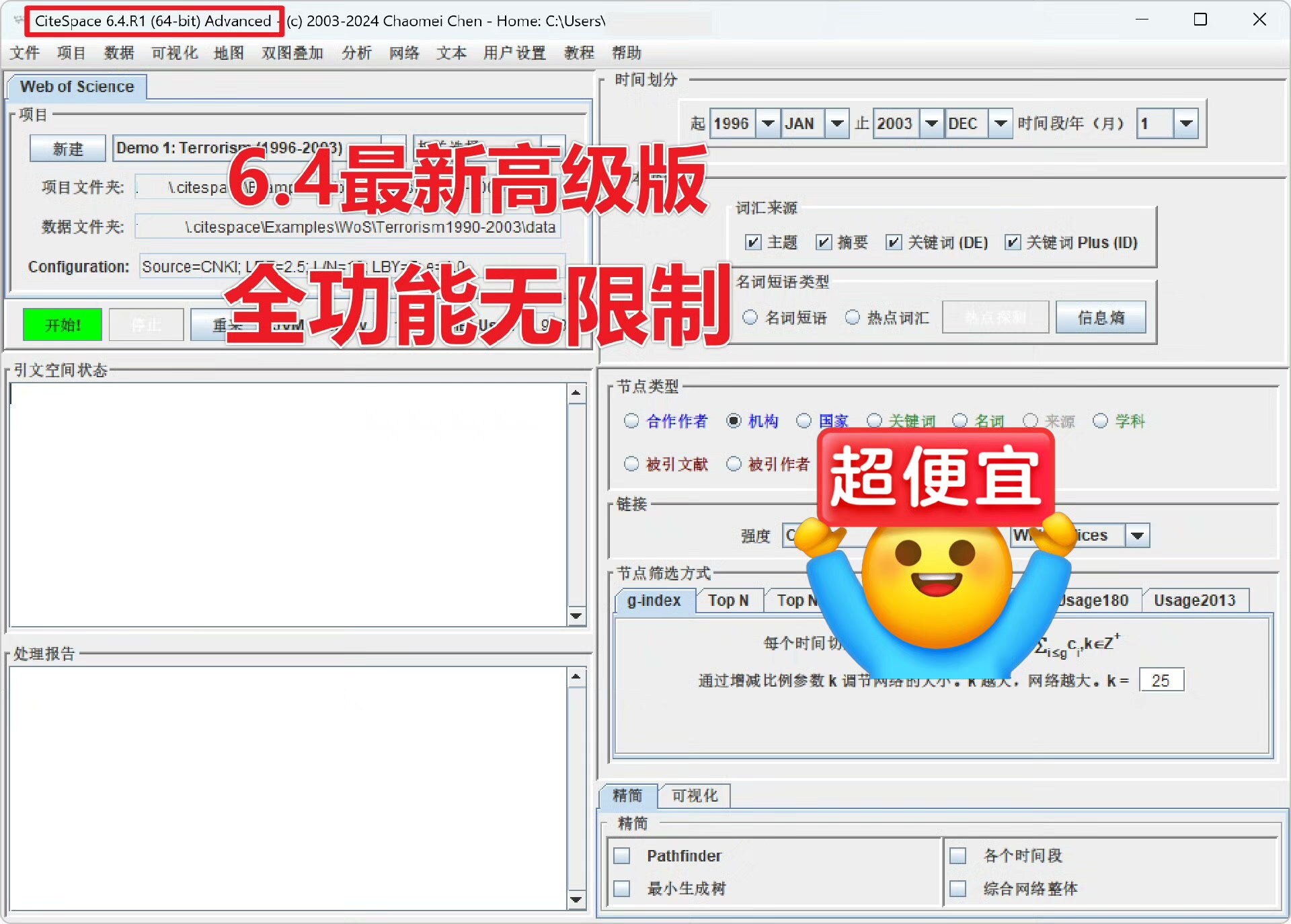Switch to the g-index tab
Image resolution: width=1291 pixels, height=924 pixels.
coord(654,600)
